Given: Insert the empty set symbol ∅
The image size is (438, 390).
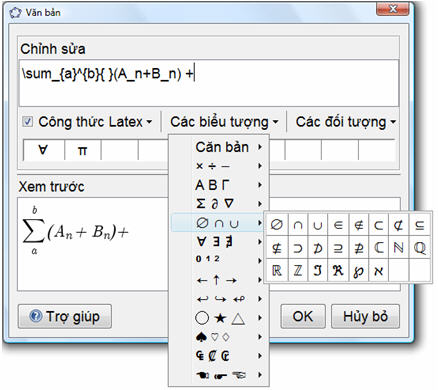Looking at the screenshot, I should 276,225.
